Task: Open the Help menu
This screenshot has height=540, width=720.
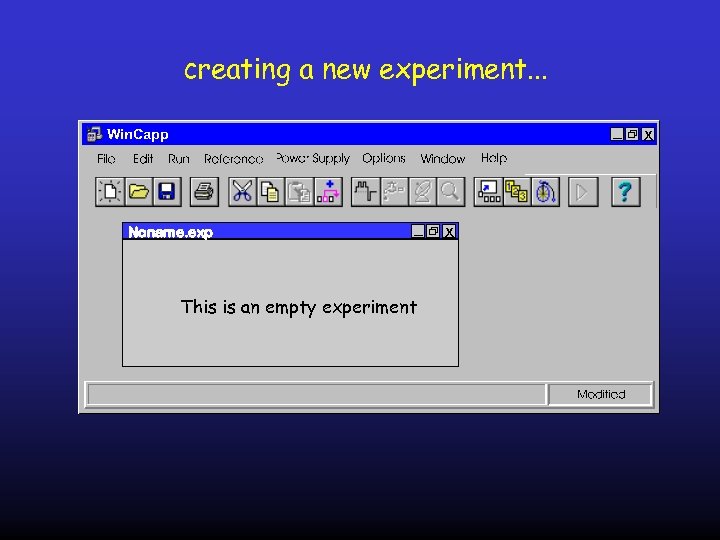Action: coord(494,158)
